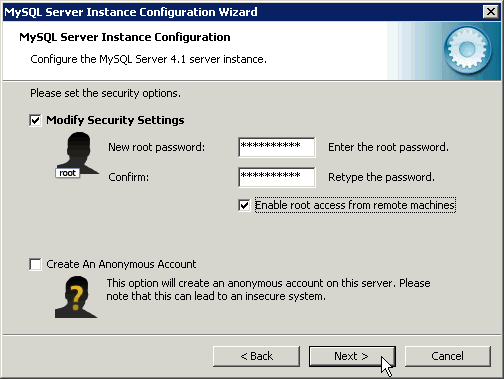The height and width of the screenshot is (379, 504).
Task: Click the MySQL Server Instance Configuration heading
Action: click(x=125, y=37)
